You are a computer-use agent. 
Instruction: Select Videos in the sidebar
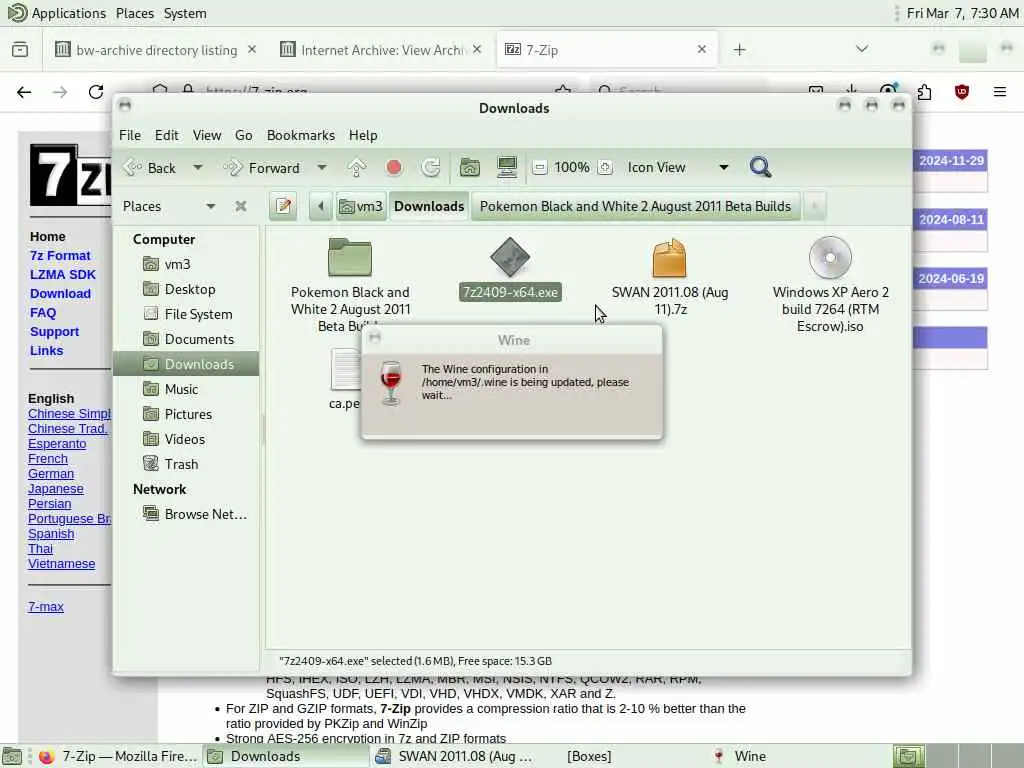tap(186, 439)
